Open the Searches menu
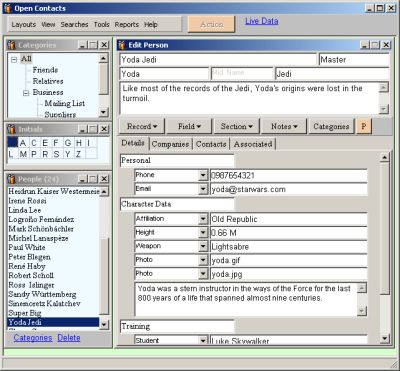400x371 pixels. 74,25
